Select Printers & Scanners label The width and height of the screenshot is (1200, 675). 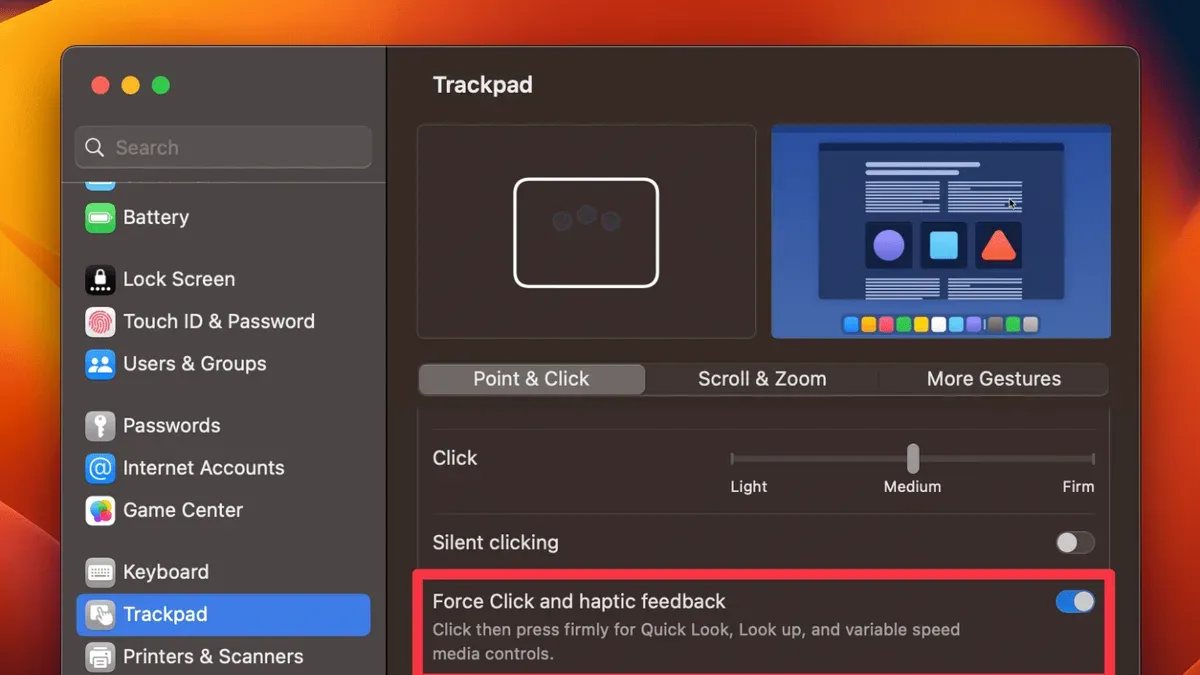pyautogui.click(x=213, y=657)
